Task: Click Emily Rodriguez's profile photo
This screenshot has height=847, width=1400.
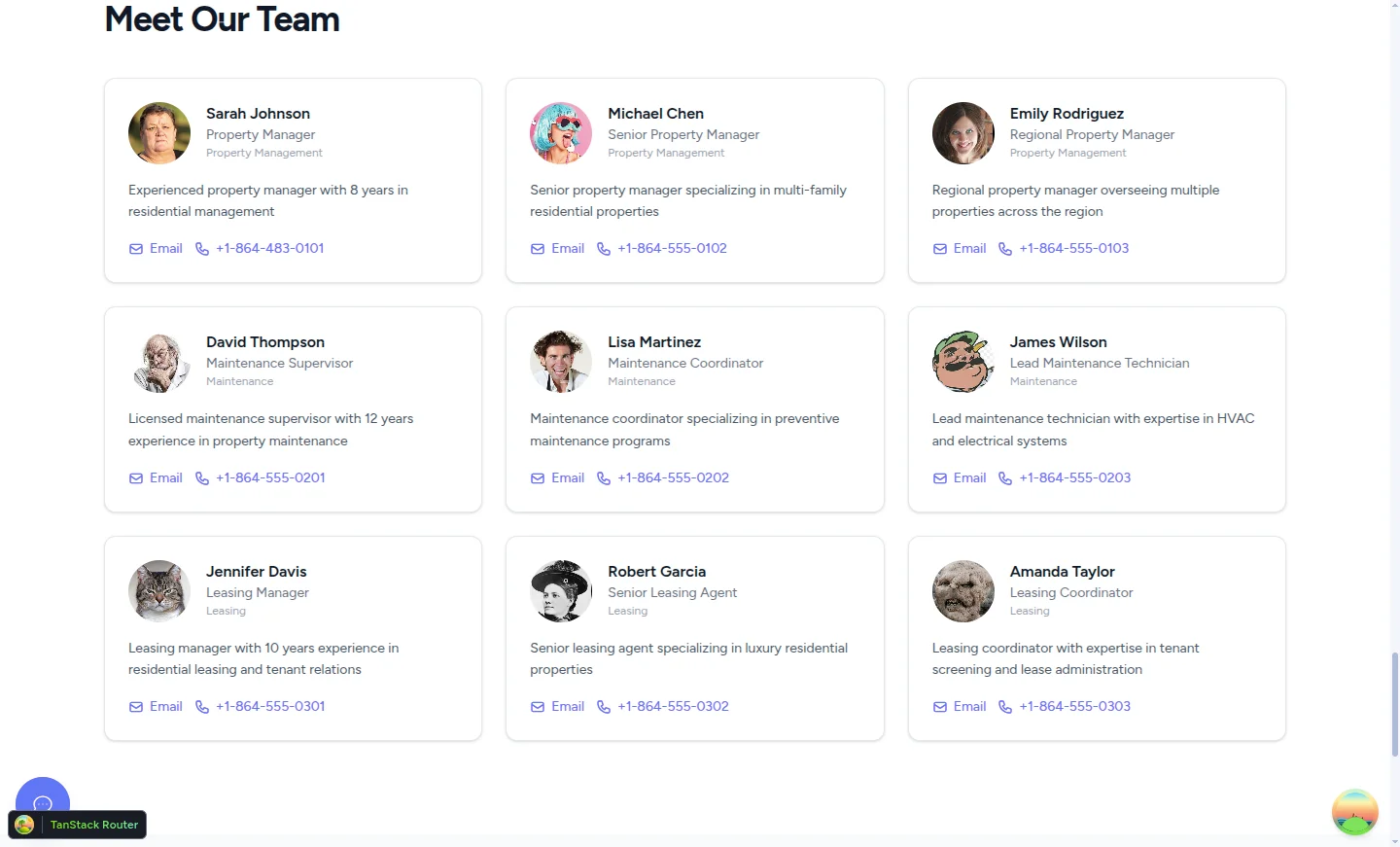Action: coord(963,133)
